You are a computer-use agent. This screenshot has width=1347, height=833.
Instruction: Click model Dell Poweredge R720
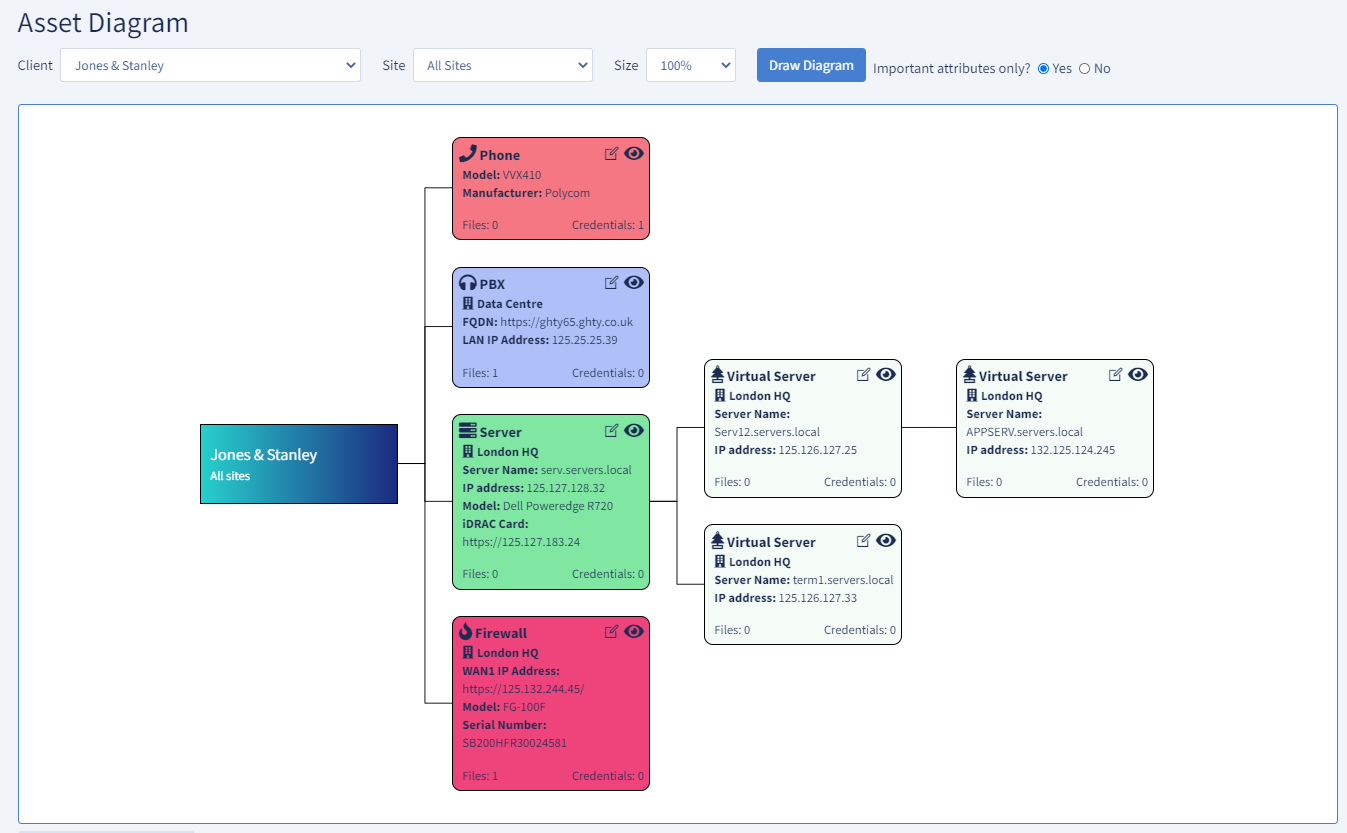coord(558,506)
